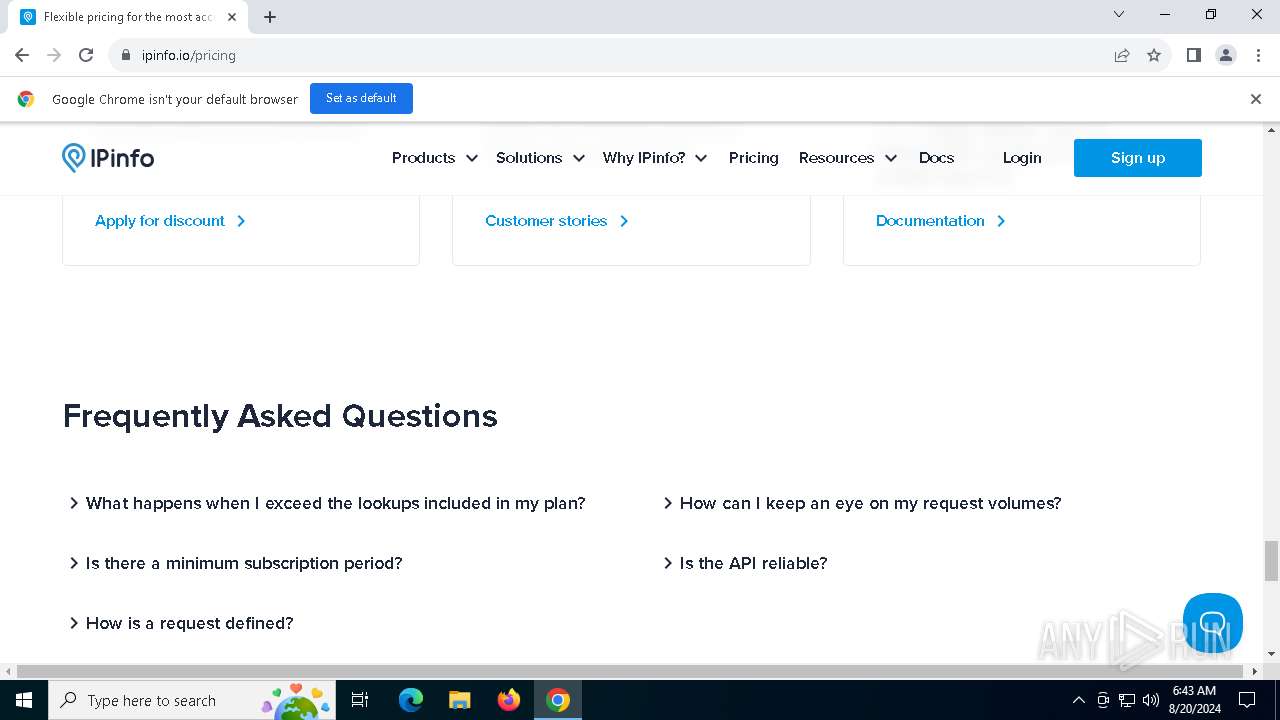Open the chat support widget

coord(1212,622)
